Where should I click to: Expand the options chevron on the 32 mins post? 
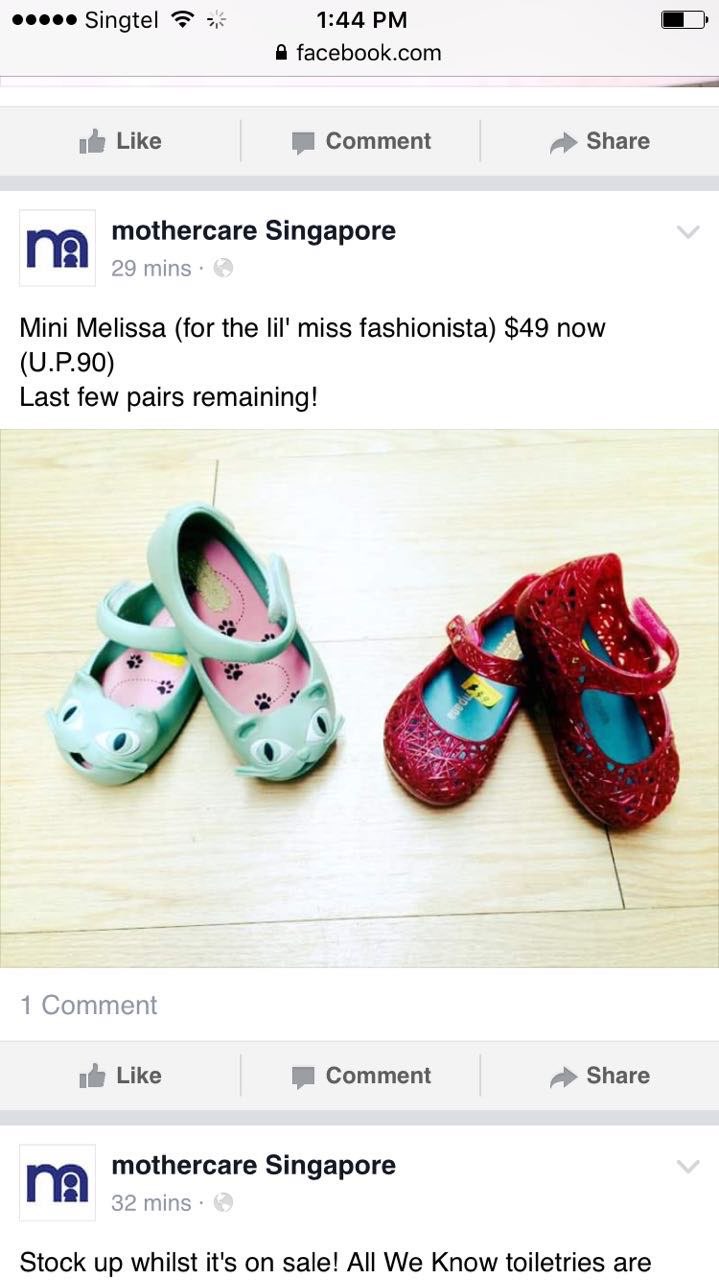688,1166
